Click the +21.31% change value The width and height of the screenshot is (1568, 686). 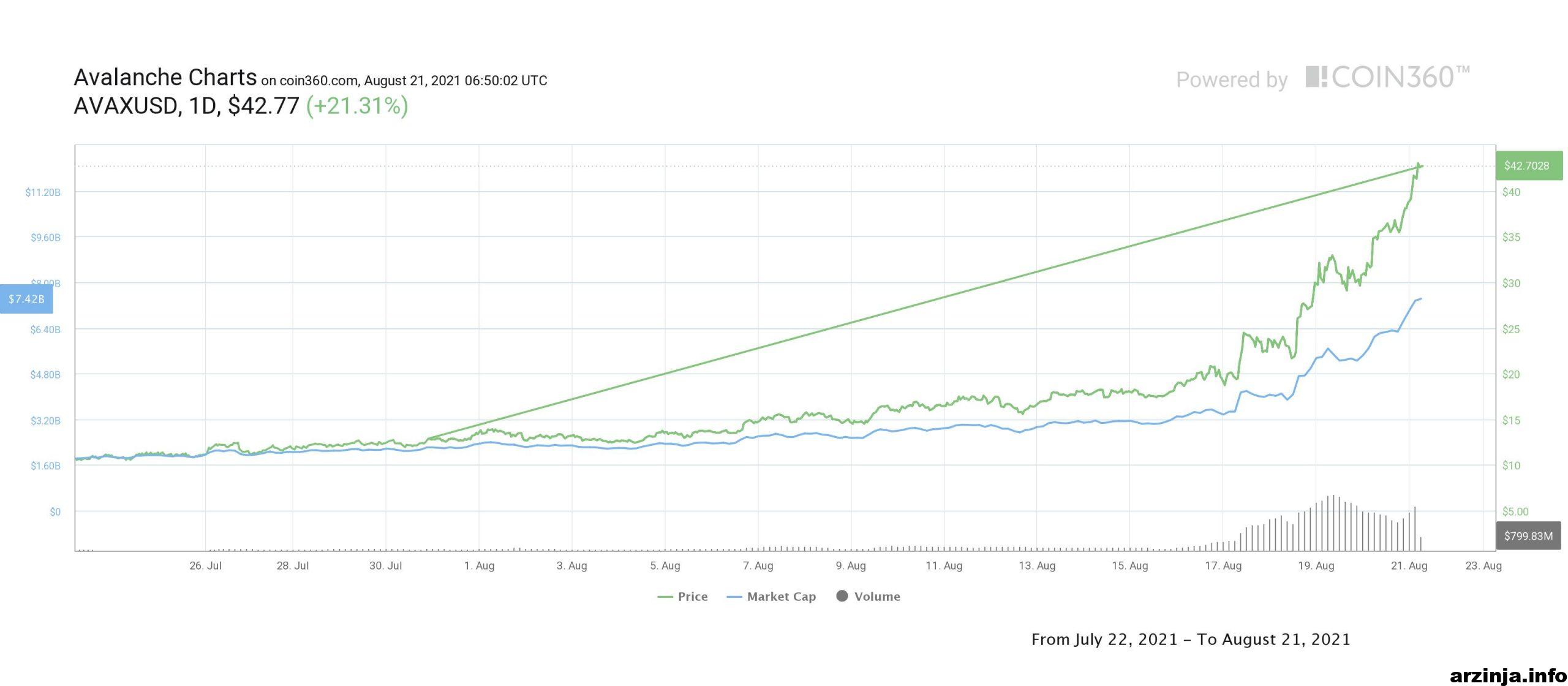pyautogui.click(x=357, y=106)
